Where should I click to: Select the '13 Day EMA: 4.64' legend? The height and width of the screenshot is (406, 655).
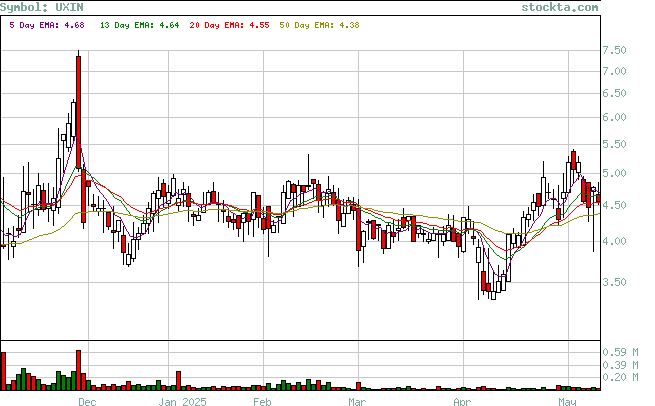point(140,25)
